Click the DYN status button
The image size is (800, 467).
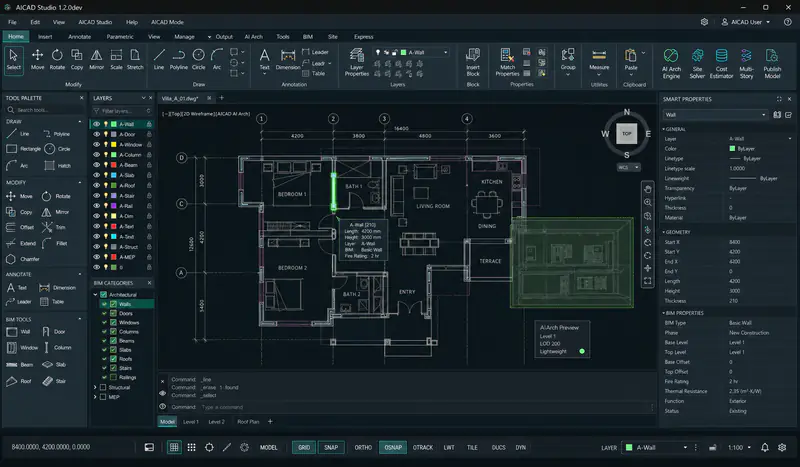520,448
